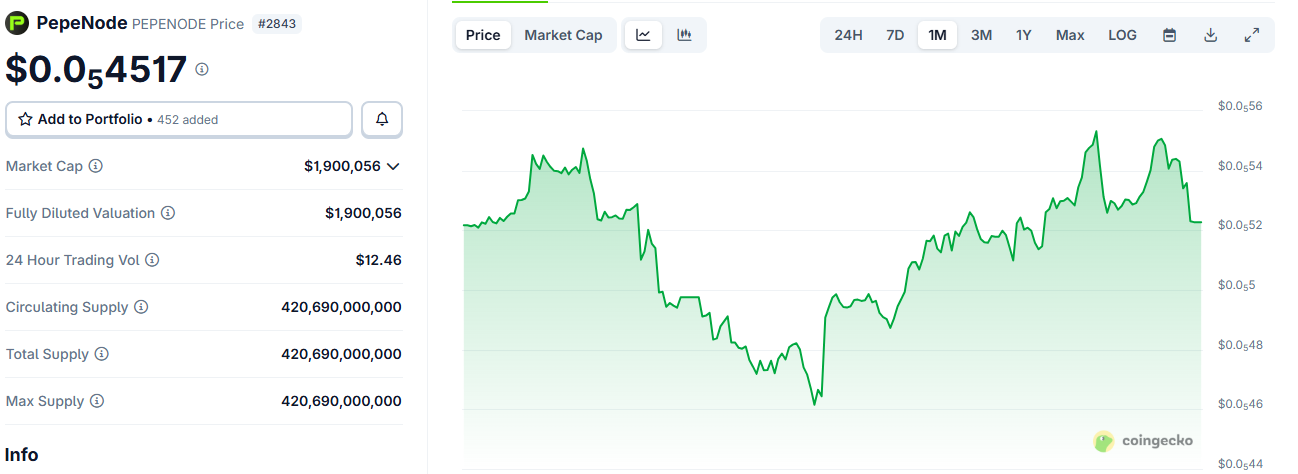Click the Circulating Supply info icon

(x=141, y=307)
